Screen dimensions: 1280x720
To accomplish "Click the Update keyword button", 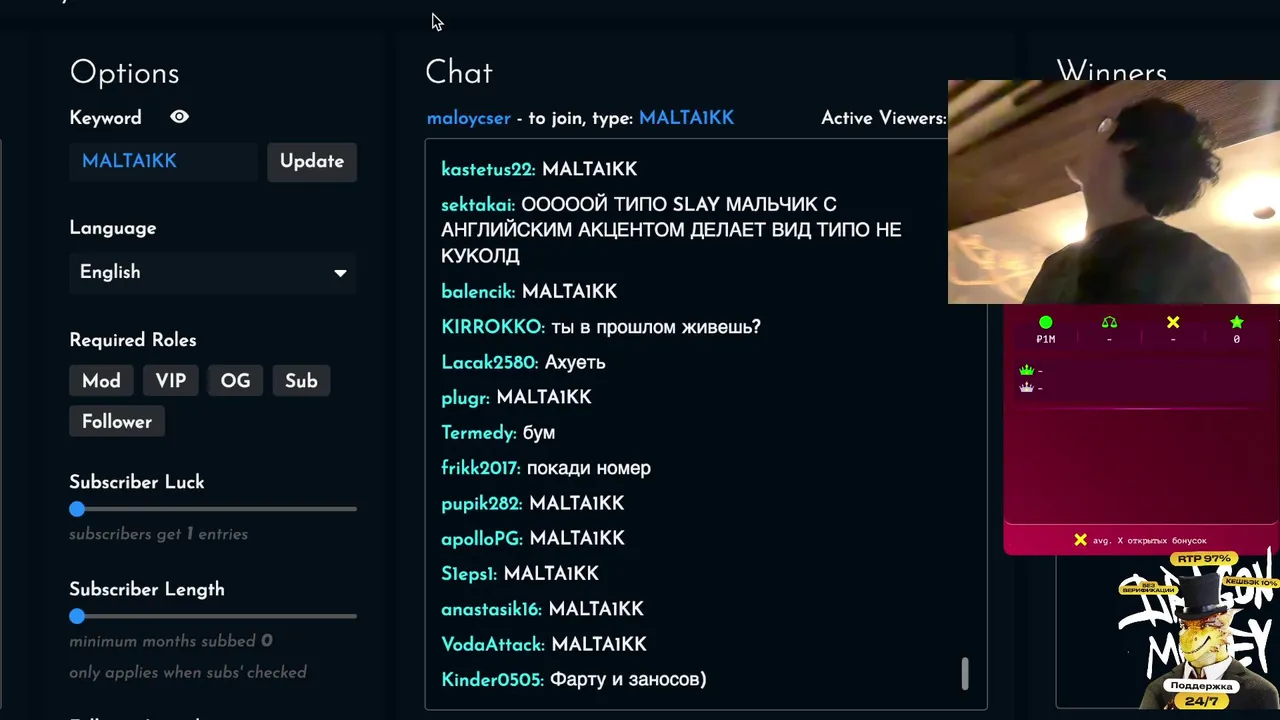I will tap(312, 161).
